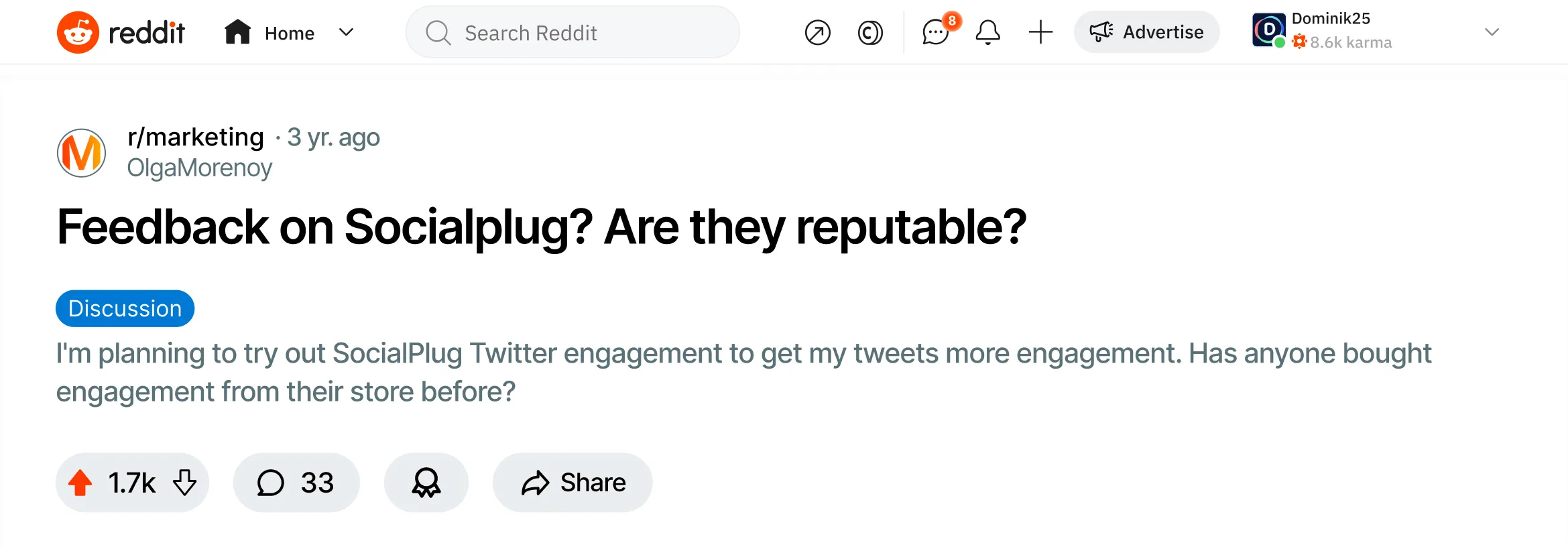Click the Reddit snoo logo
Screen dimensions: 1568x559
coord(78,31)
